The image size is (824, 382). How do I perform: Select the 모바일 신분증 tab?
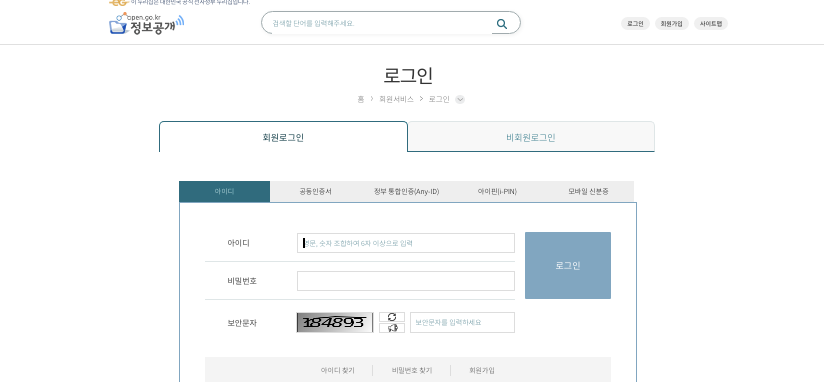[588, 191]
